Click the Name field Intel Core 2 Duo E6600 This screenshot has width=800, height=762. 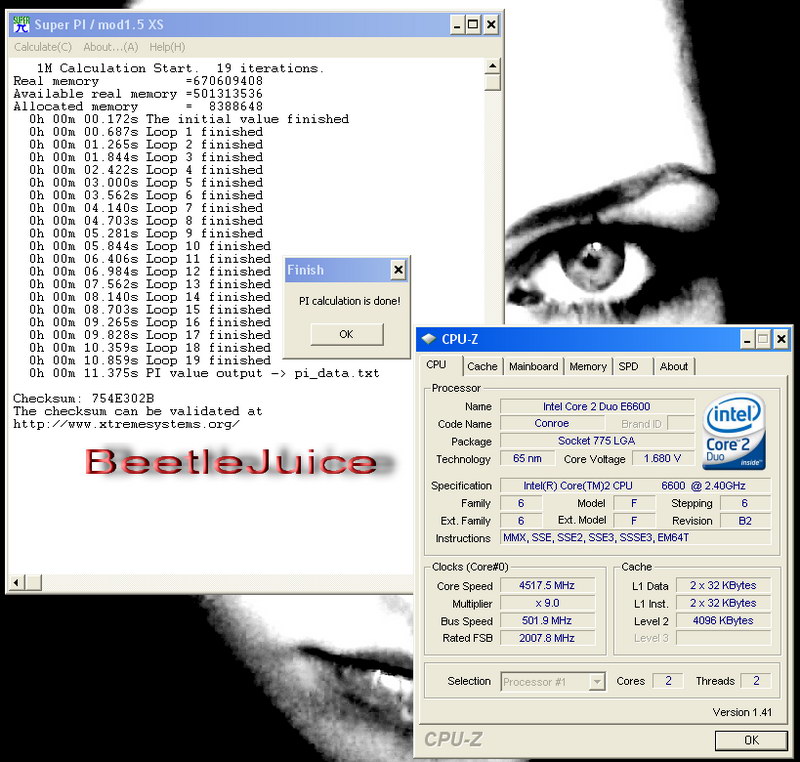597,407
